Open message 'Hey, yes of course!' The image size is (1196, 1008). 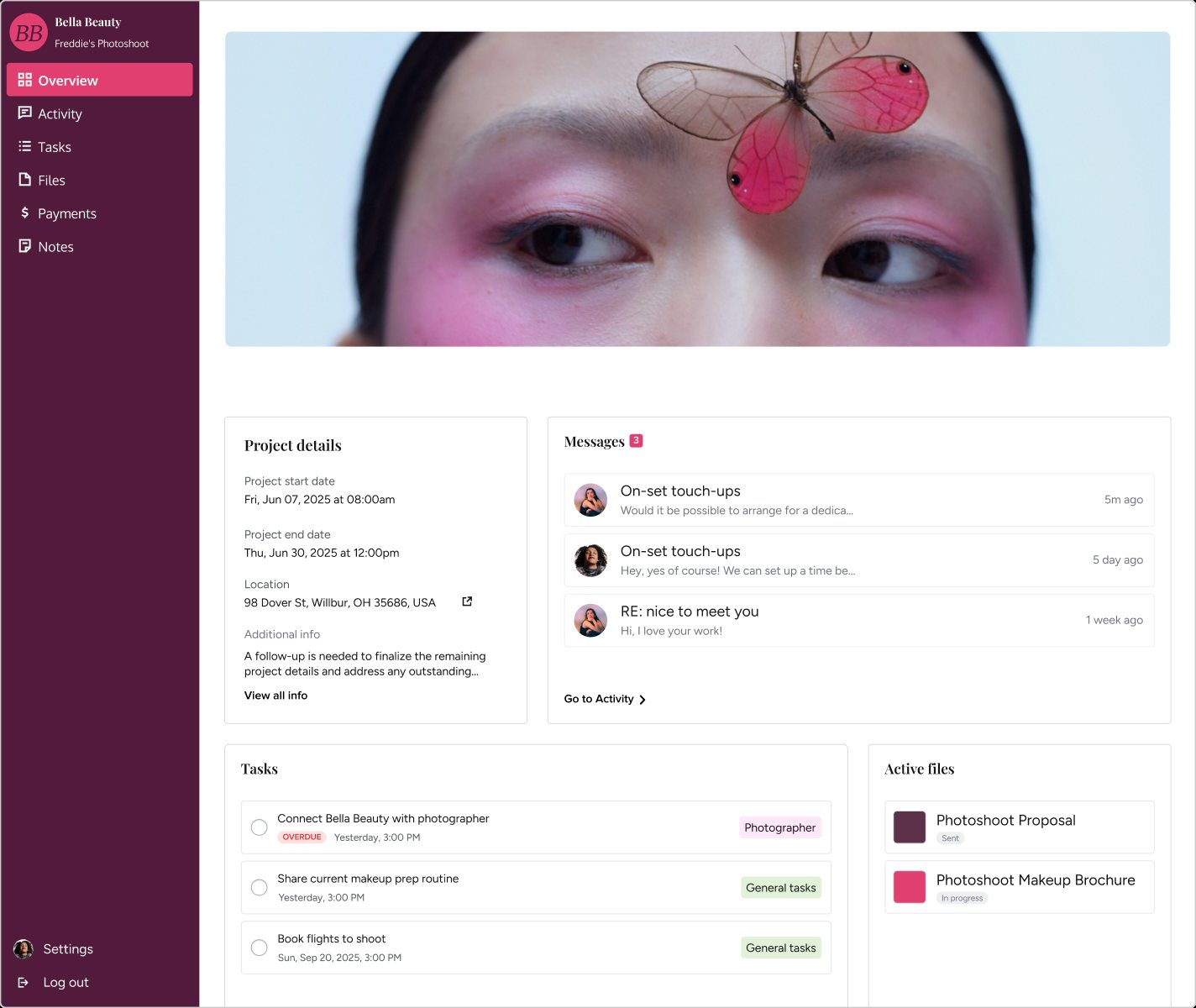click(859, 560)
